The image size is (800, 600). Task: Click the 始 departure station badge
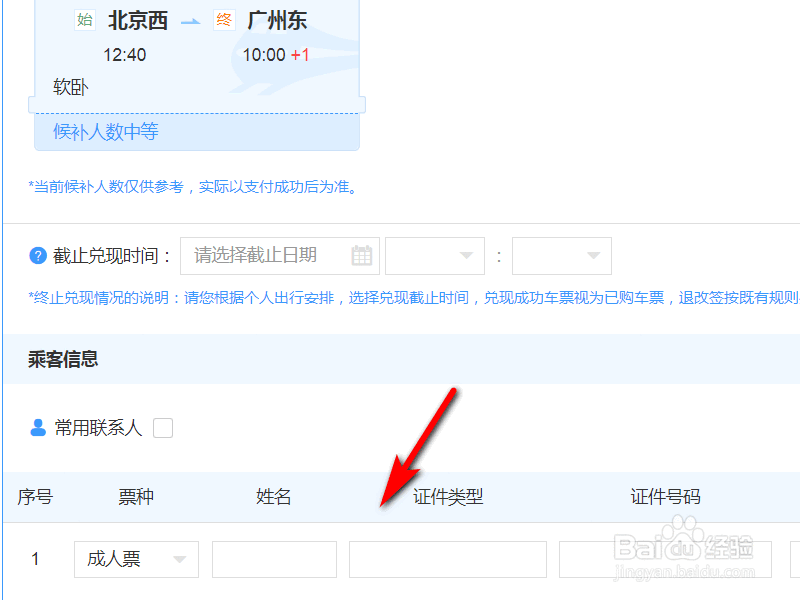[x=85, y=20]
